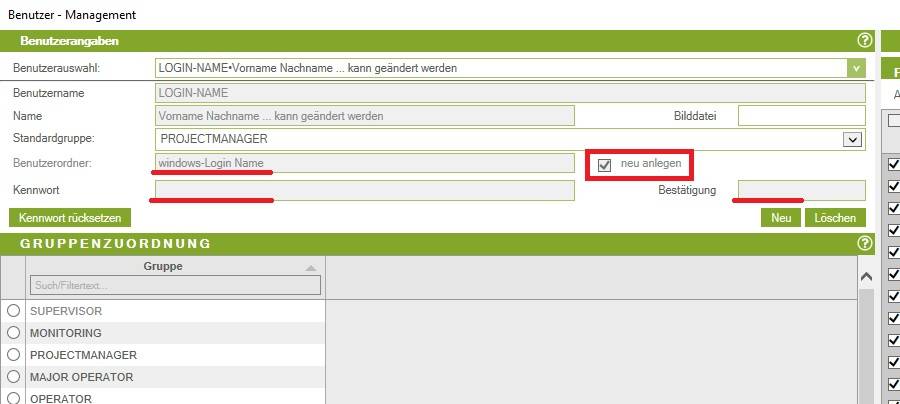Click the Name text field

[x=364, y=116]
